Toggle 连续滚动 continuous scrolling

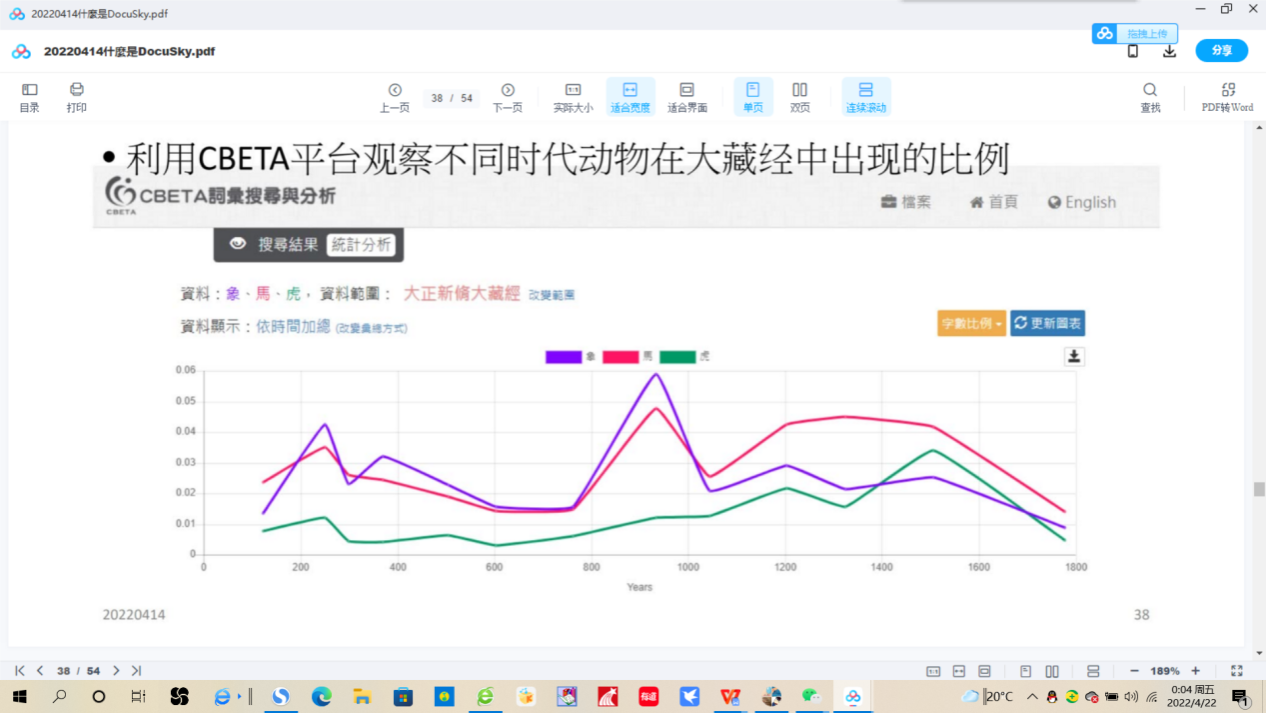(866, 97)
